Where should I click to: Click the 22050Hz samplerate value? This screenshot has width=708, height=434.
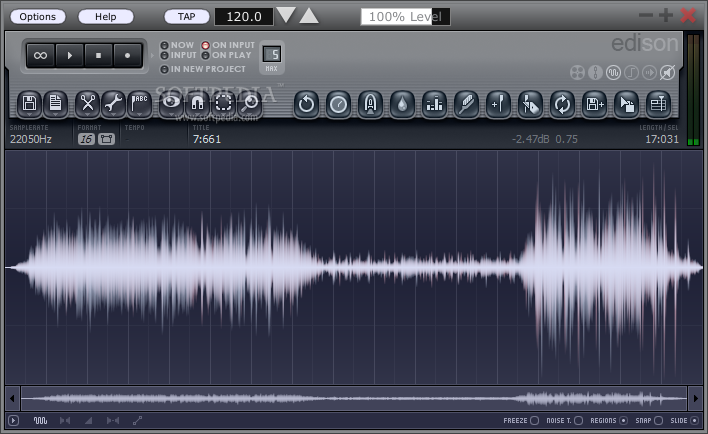pos(31,139)
